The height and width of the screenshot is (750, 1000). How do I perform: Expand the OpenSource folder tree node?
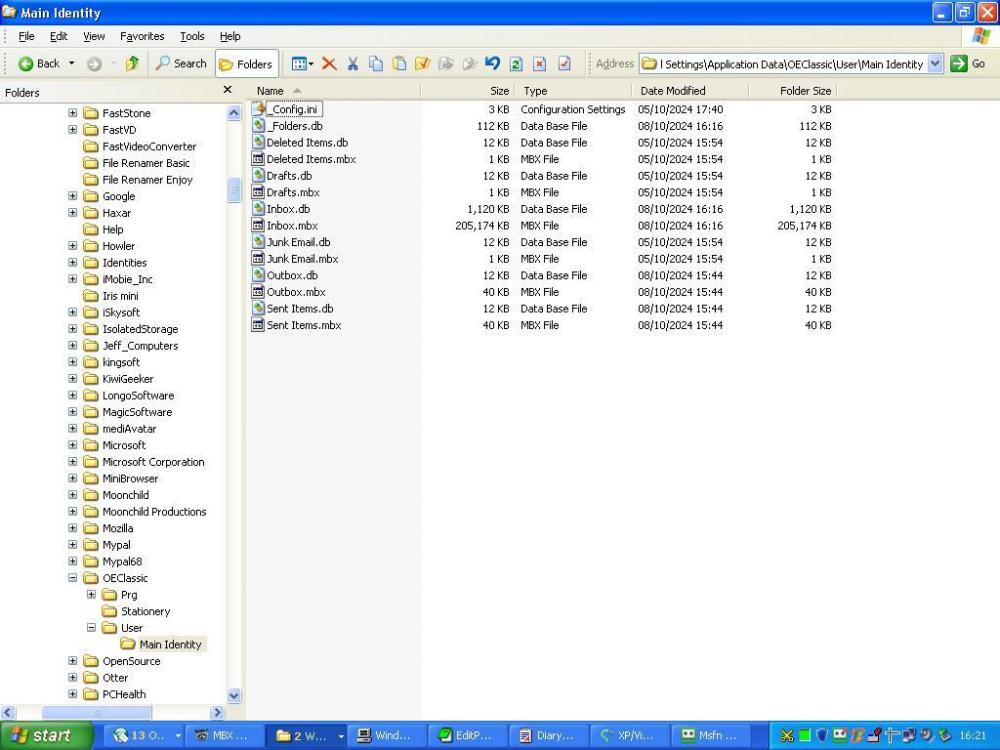coord(71,661)
